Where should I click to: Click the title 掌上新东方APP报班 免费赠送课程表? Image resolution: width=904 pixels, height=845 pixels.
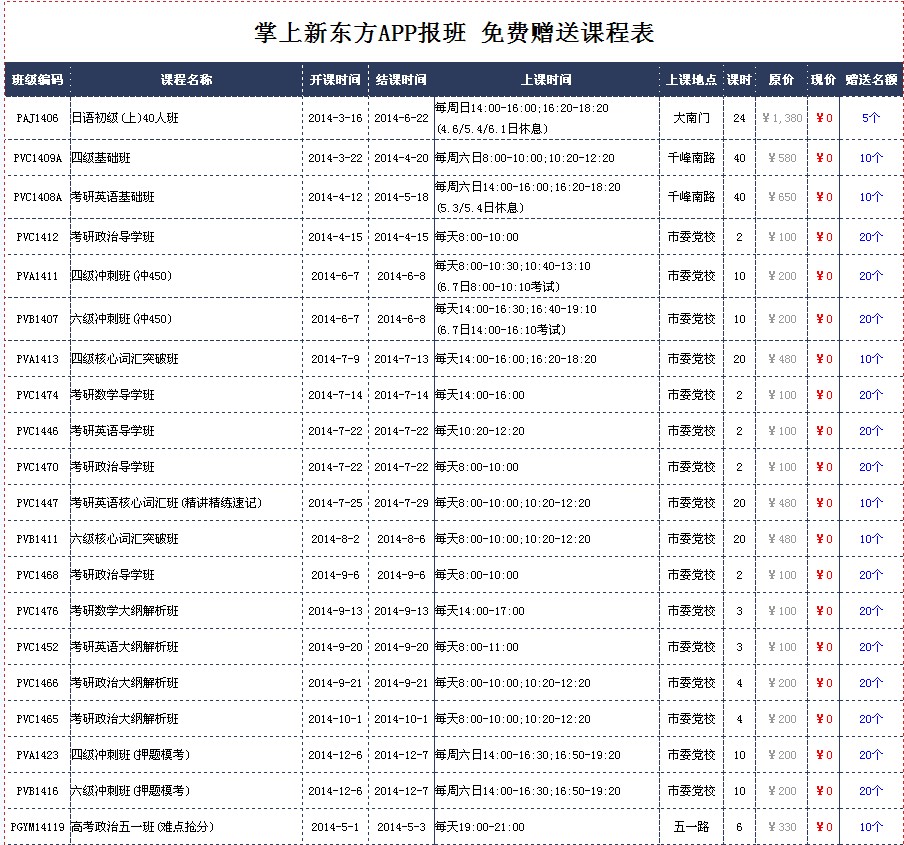click(x=454, y=33)
